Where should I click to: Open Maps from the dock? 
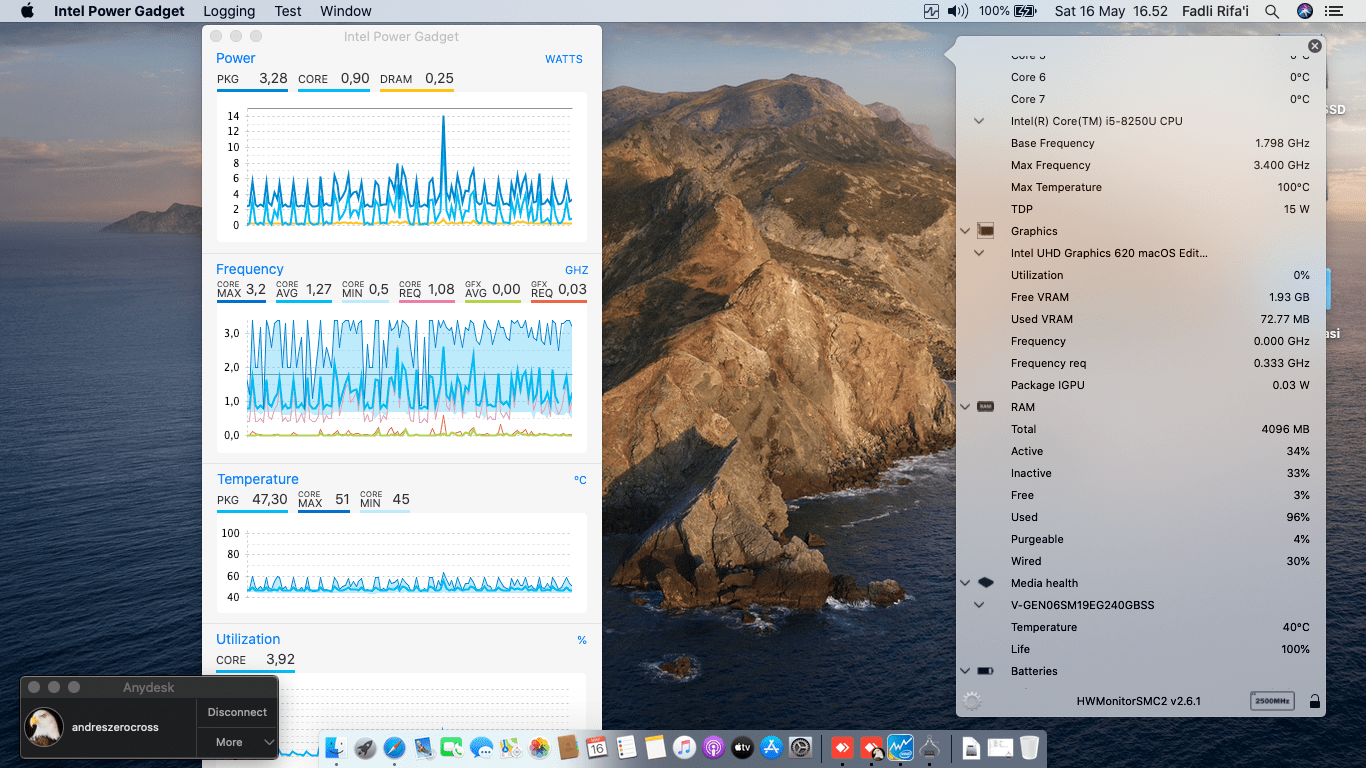(x=510, y=747)
